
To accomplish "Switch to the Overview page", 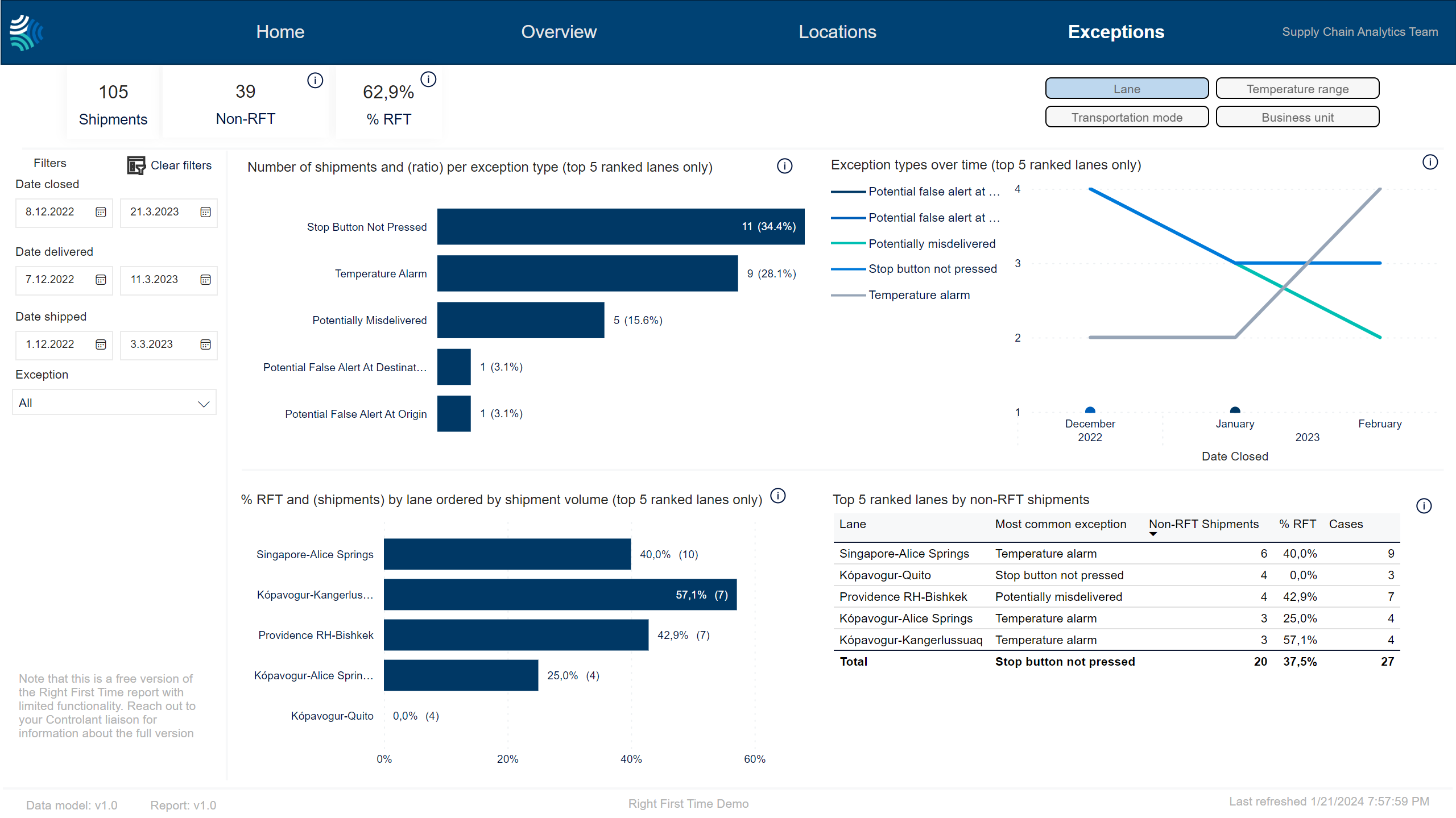I will 559,32.
